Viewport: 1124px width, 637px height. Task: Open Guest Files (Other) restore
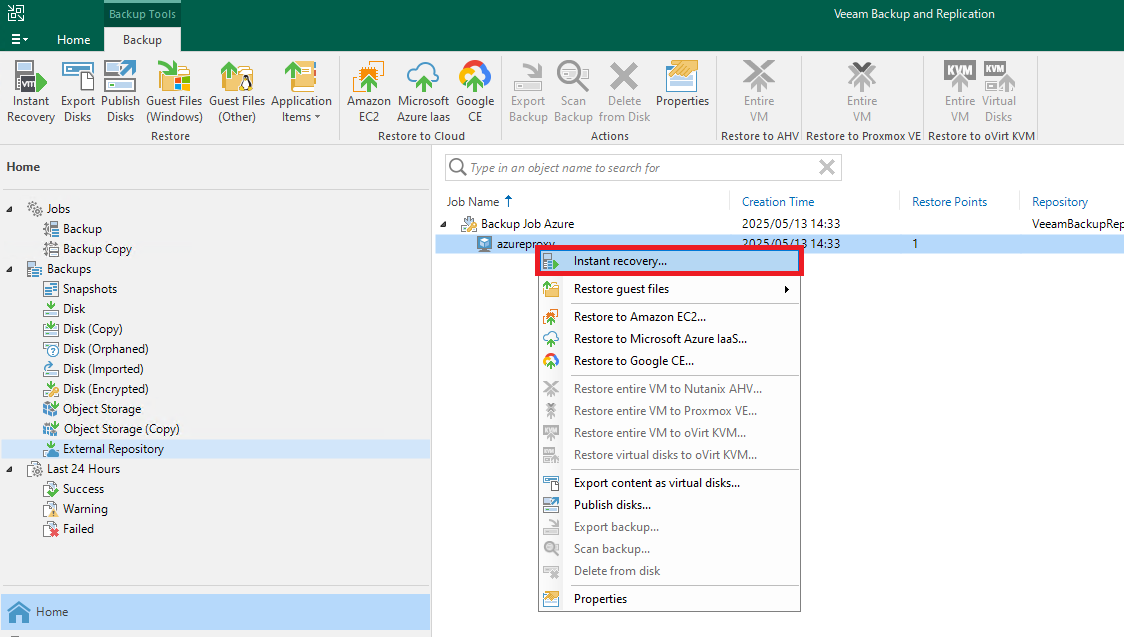(x=237, y=92)
